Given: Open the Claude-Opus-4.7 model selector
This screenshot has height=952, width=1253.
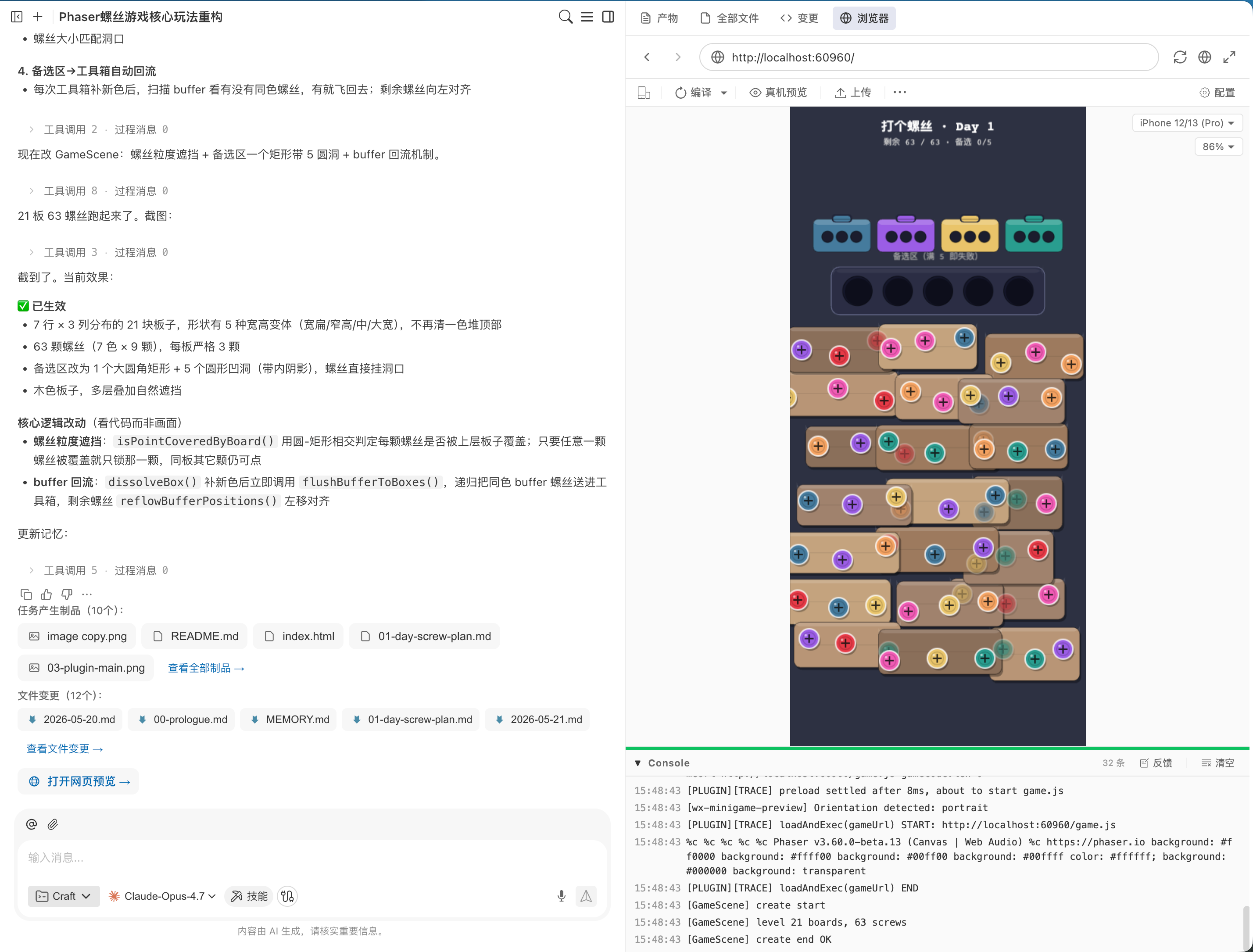Looking at the screenshot, I should 162,896.
